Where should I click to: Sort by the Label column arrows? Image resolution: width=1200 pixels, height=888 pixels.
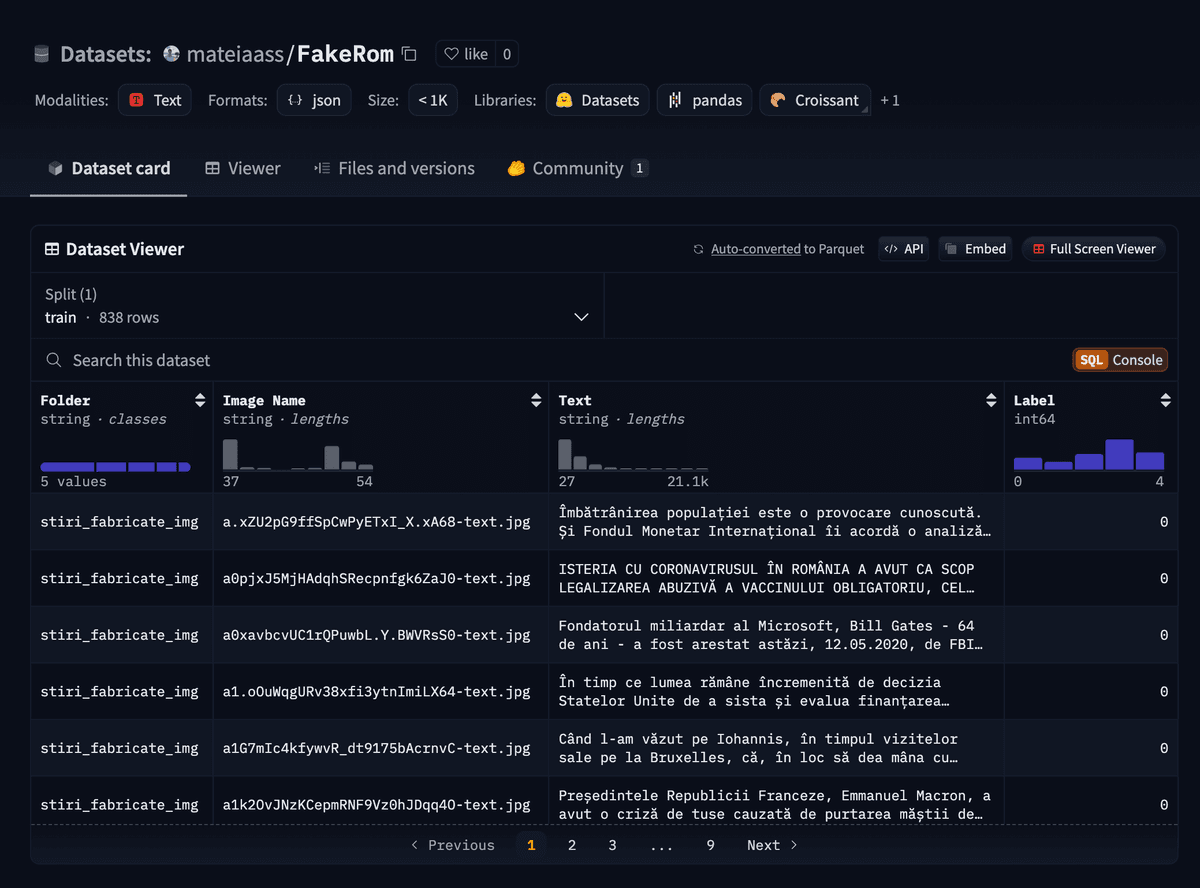[1165, 401]
